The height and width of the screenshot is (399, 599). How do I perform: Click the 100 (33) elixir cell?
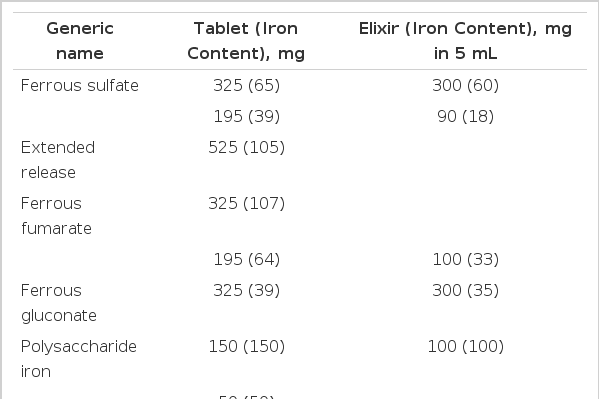pos(465,259)
